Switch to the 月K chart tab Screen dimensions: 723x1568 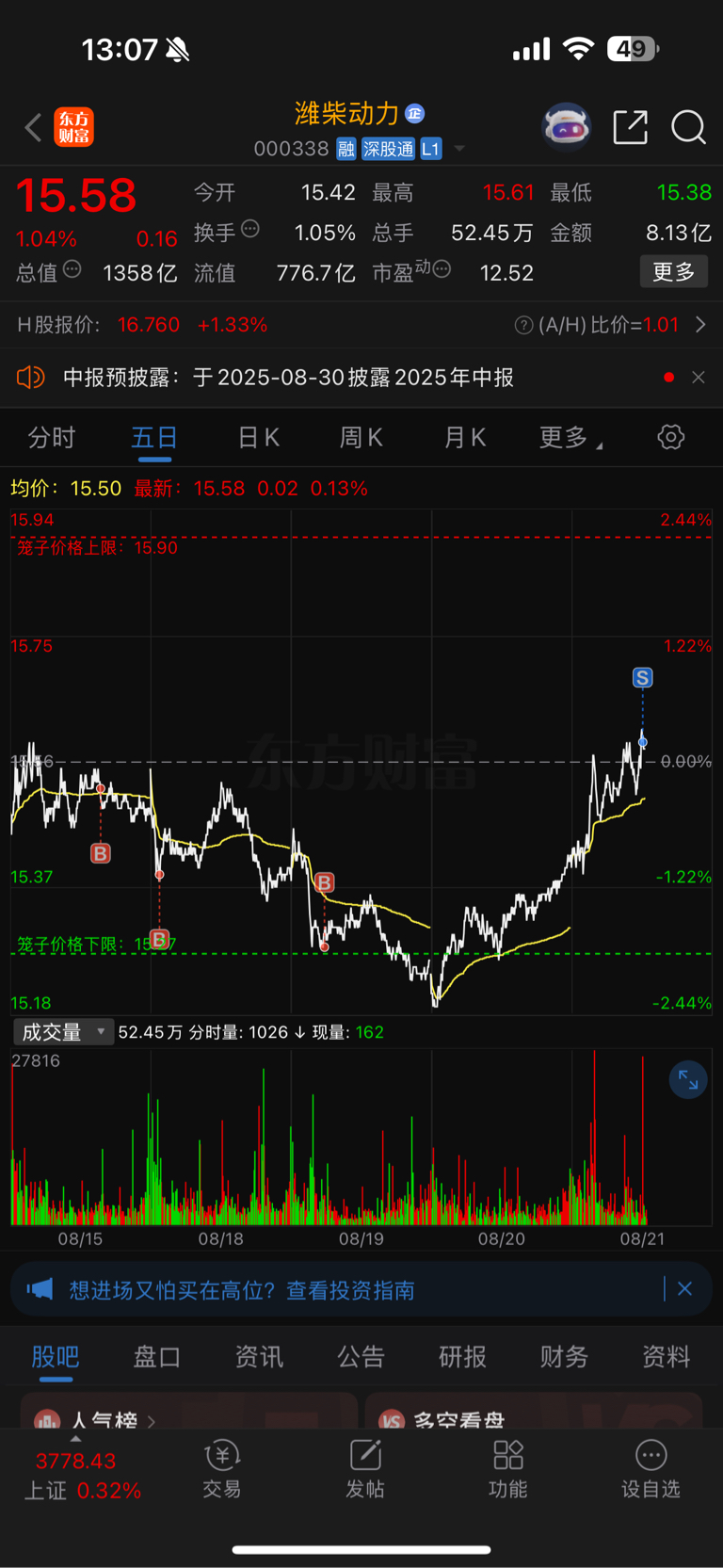click(464, 438)
